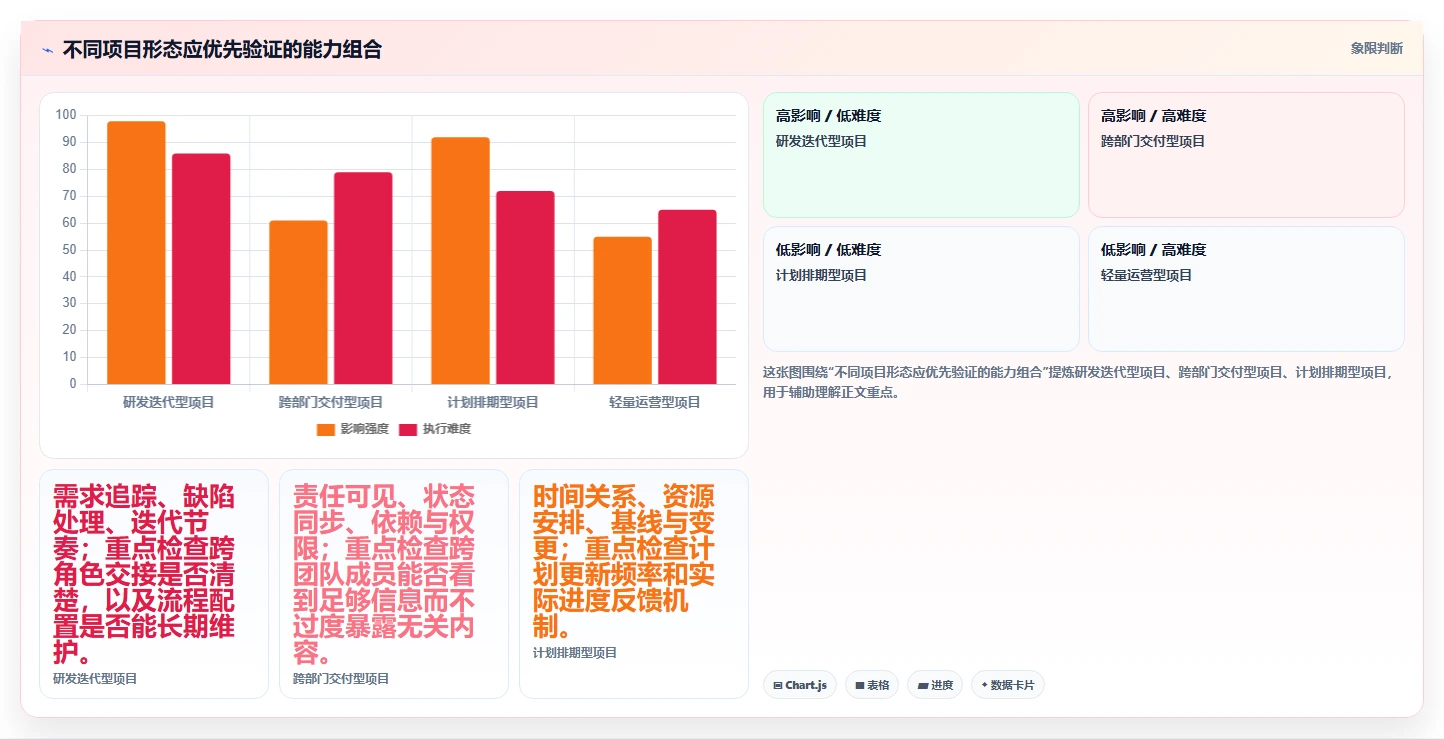Click the y-axis value 100

66,115
